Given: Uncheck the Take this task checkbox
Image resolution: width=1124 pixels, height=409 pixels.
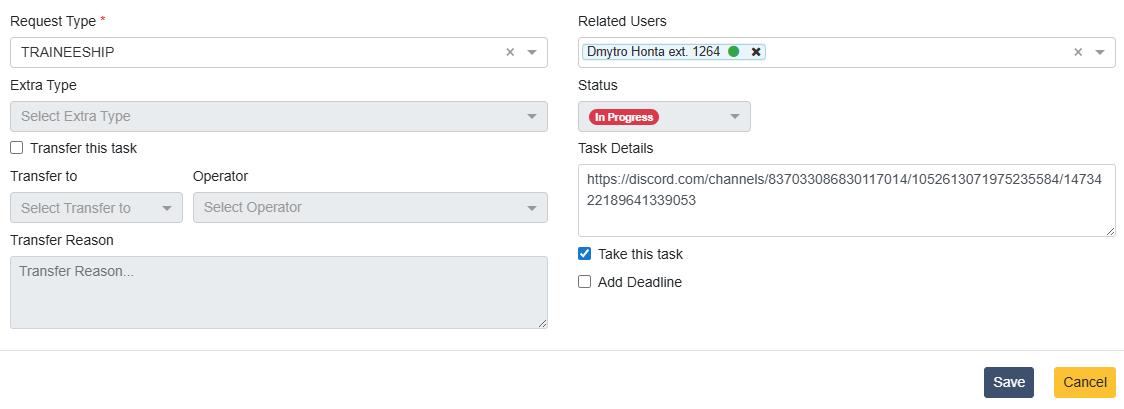Looking at the screenshot, I should 585,254.
